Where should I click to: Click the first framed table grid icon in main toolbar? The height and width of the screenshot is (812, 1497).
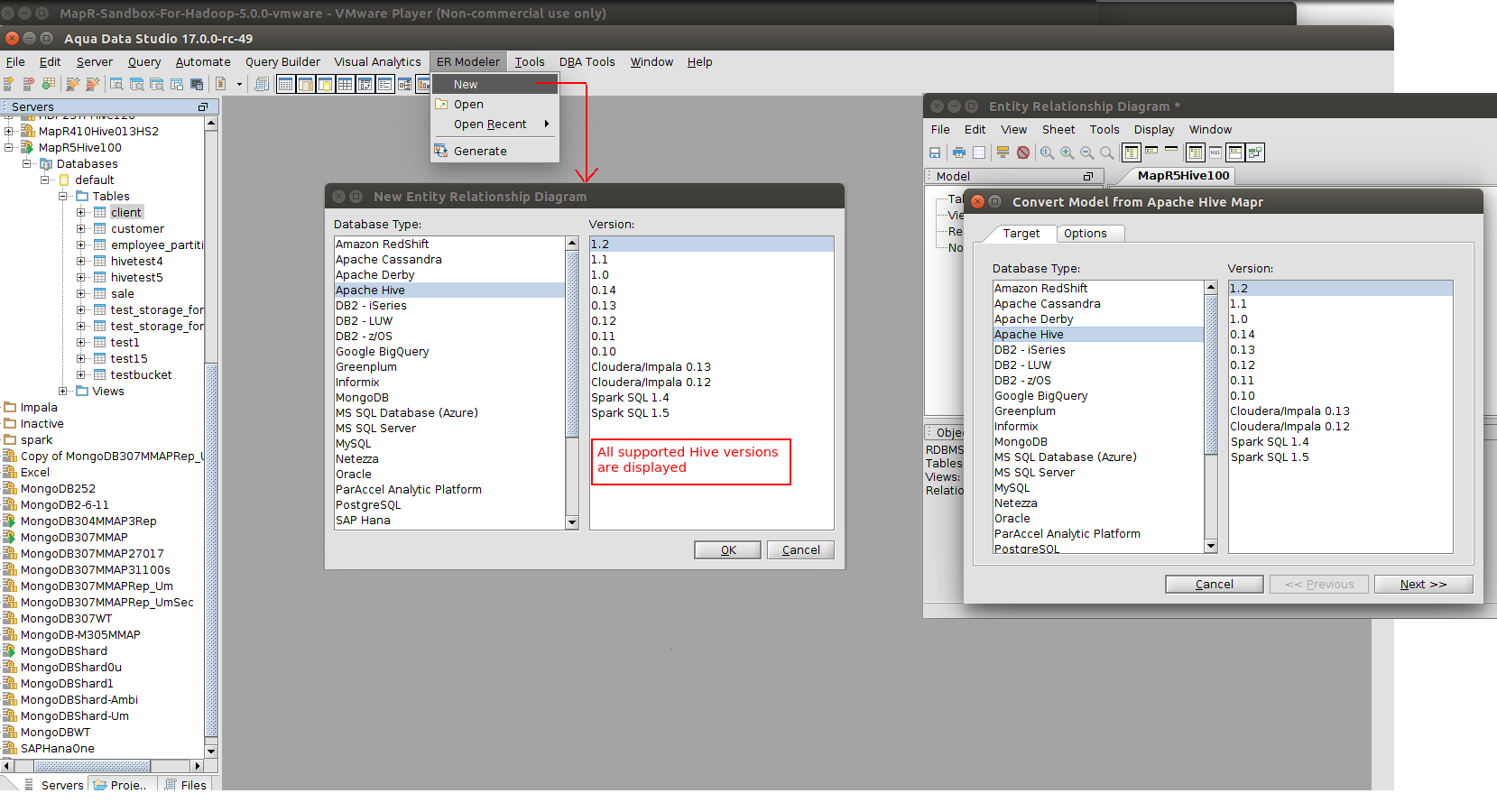pos(285,84)
